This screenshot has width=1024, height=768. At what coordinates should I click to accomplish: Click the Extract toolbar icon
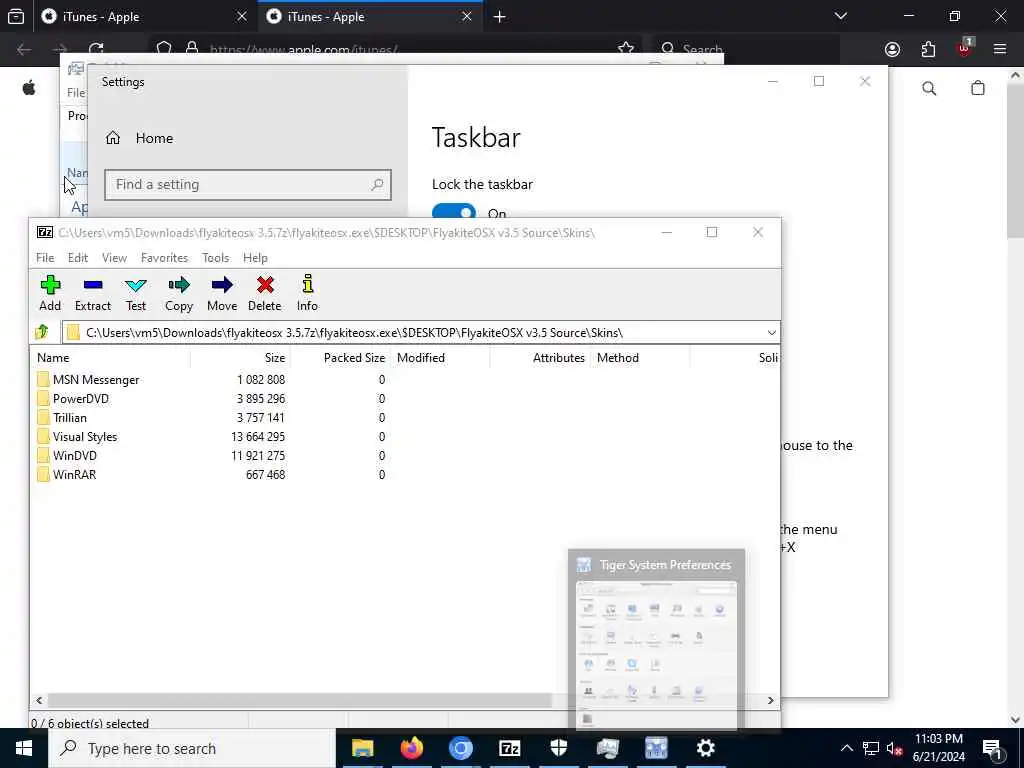pyautogui.click(x=93, y=293)
